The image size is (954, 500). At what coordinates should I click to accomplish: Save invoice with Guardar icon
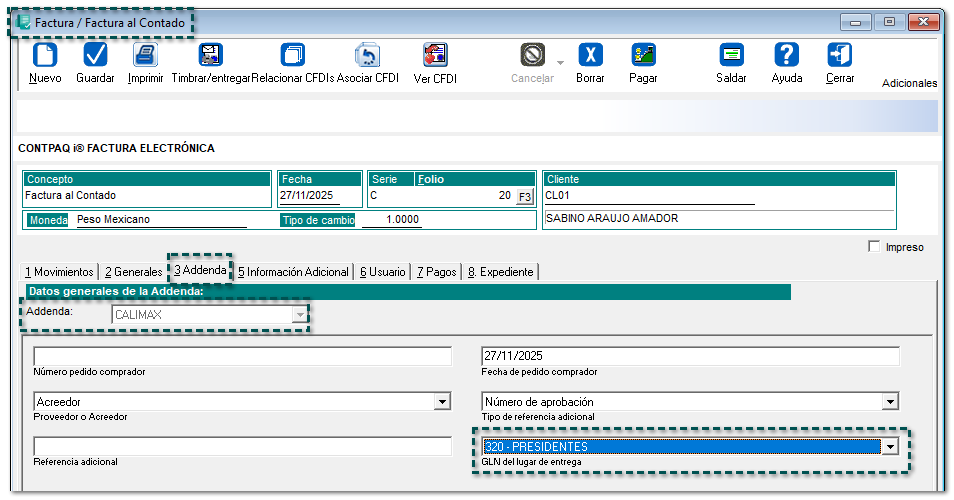coord(95,56)
